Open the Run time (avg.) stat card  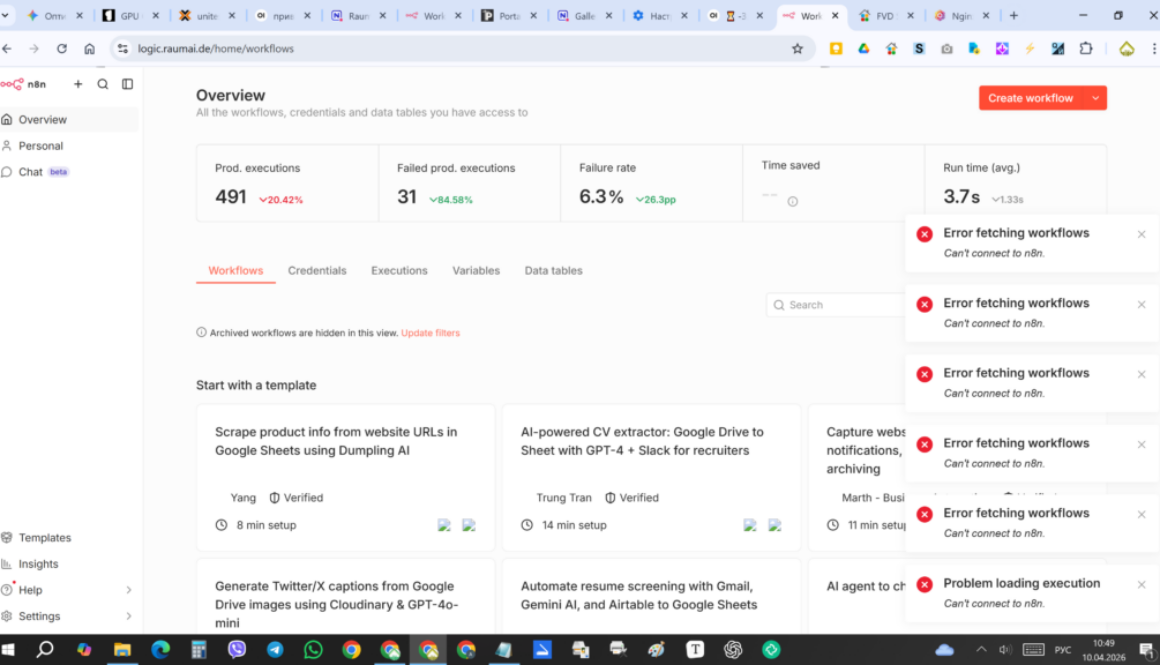pos(1015,181)
